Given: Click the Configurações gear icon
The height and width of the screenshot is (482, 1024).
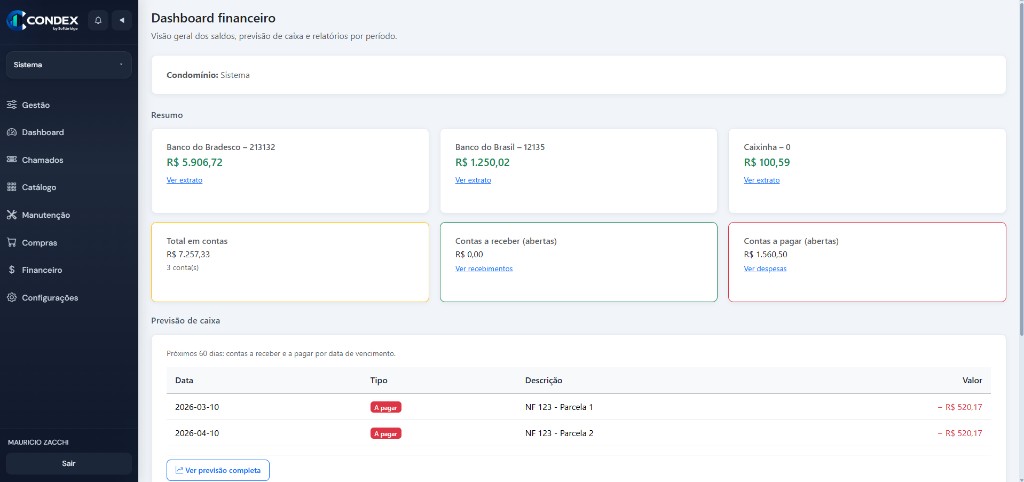Looking at the screenshot, I should [x=12, y=297].
